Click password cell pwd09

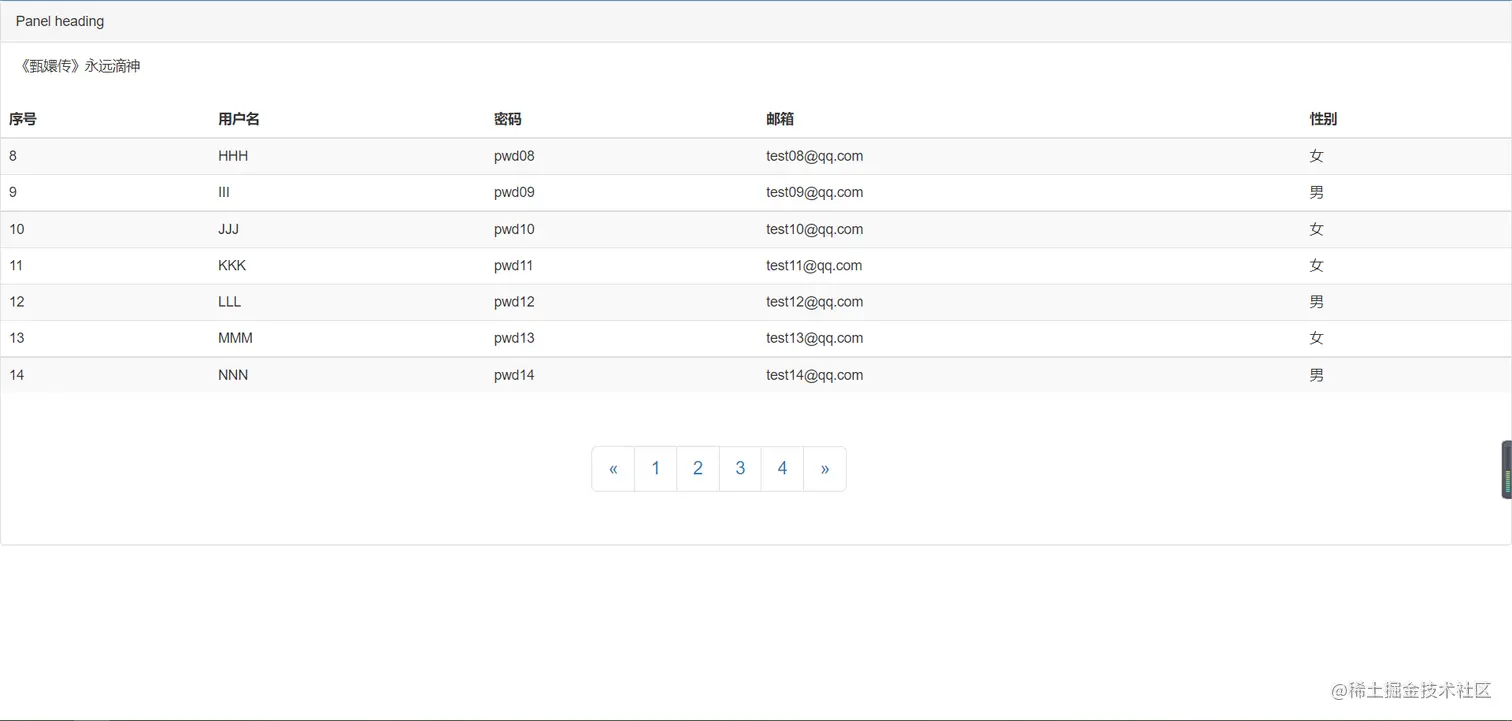click(514, 192)
